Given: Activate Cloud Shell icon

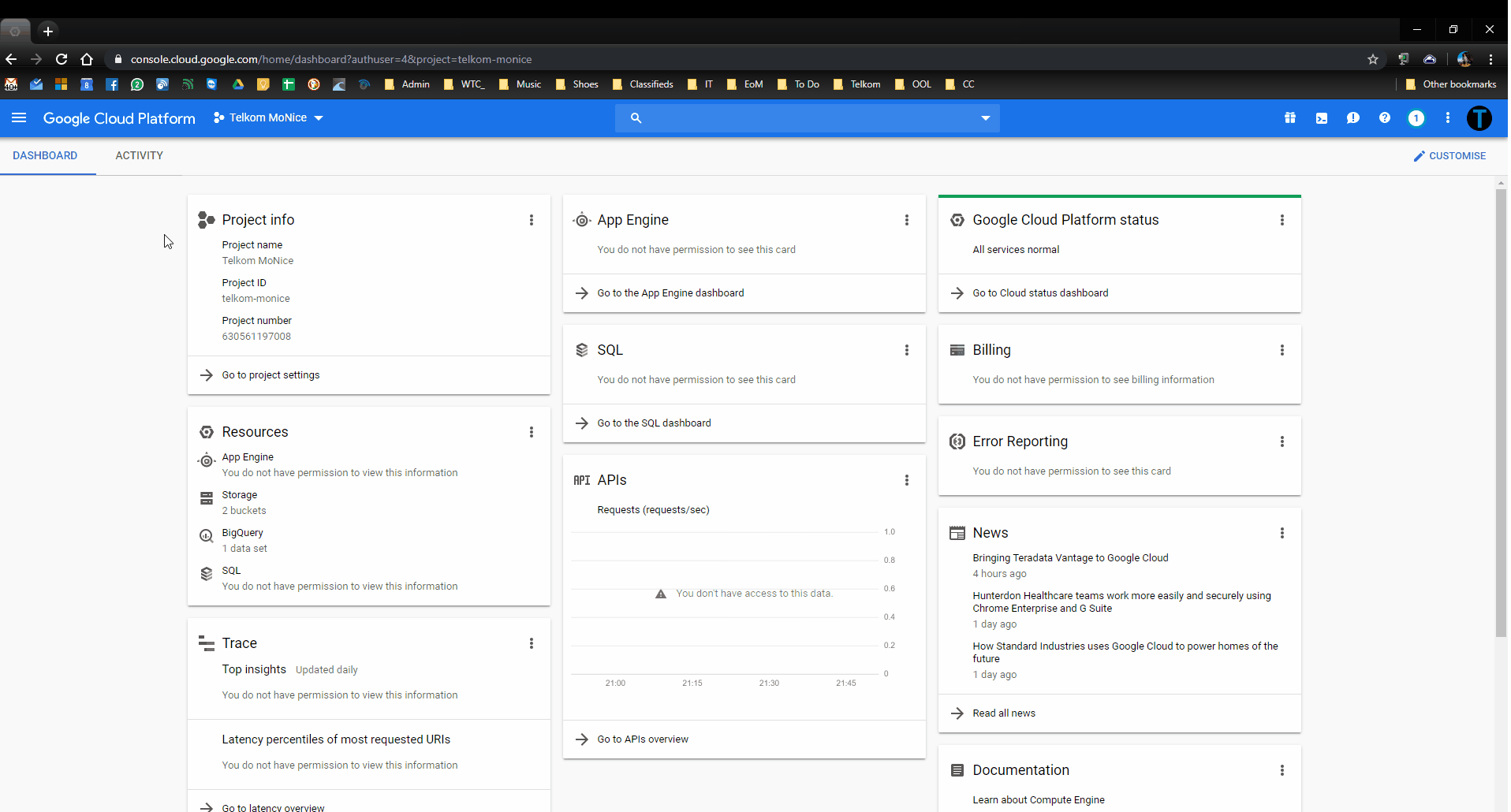Looking at the screenshot, I should (1322, 118).
